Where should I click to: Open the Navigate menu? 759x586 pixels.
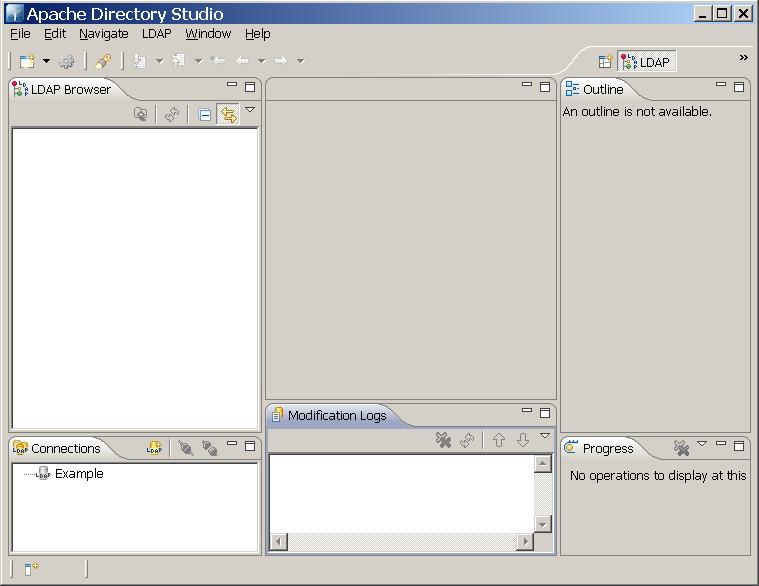(103, 33)
